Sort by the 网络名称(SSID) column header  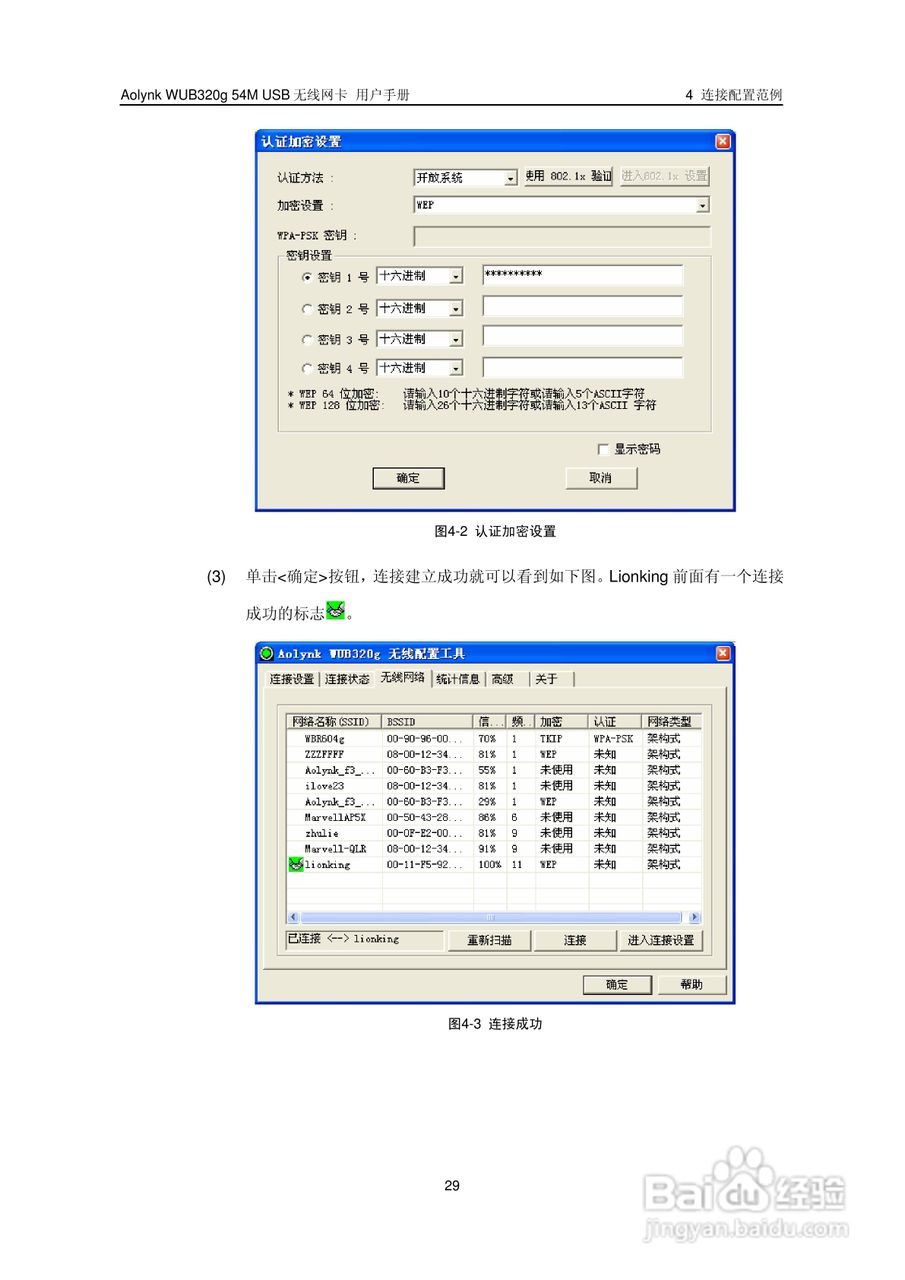(x=335, y=721)
